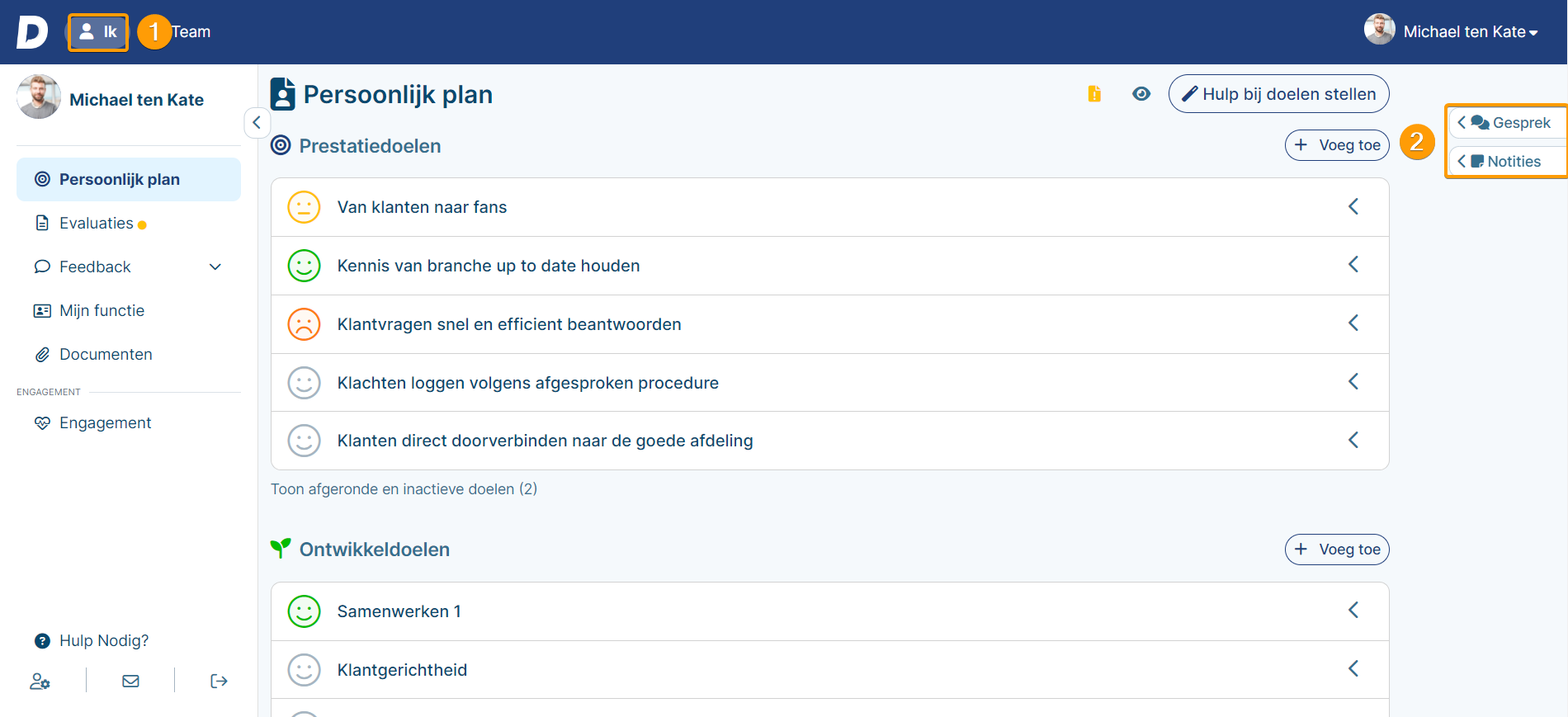Click the Ontwikkeldoelen section heading

point(375,550)
